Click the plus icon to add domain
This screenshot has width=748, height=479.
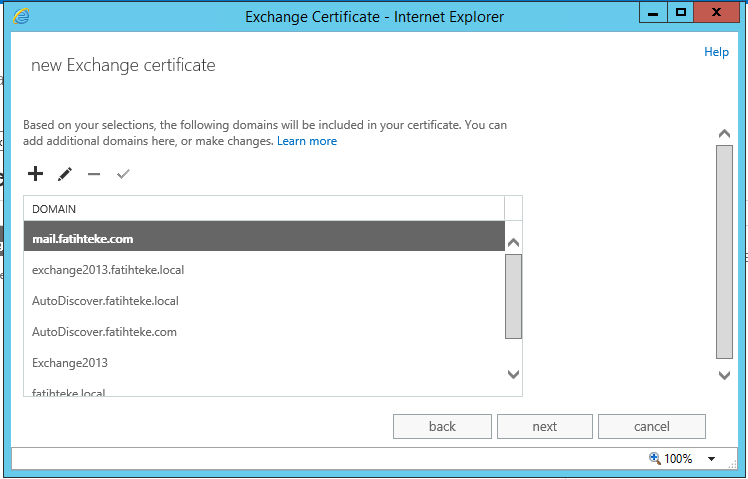click(35, 174)
